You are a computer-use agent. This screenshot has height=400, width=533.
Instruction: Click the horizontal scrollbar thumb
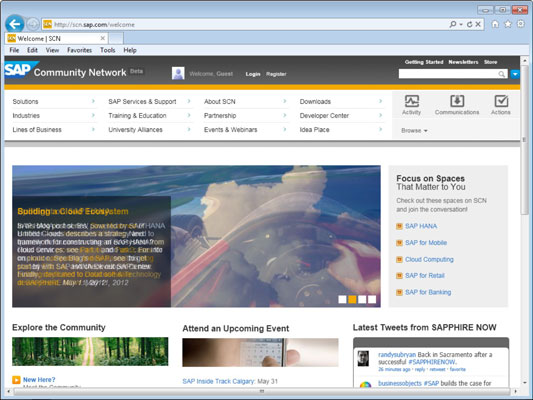coord(262,392)
